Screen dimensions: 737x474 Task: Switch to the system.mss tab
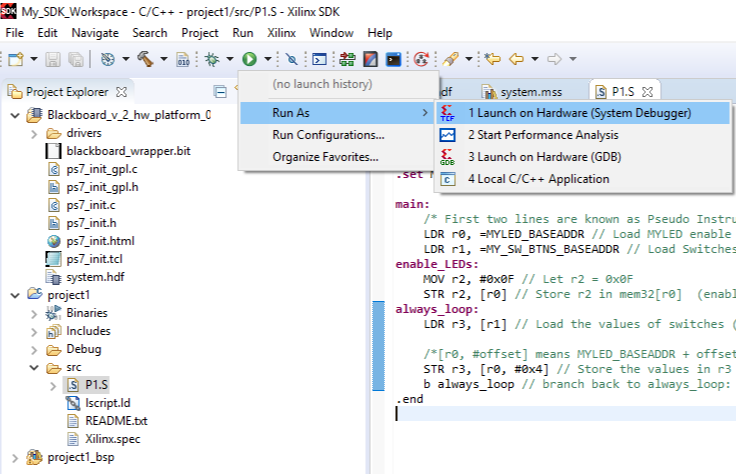[x=523, y=92]
